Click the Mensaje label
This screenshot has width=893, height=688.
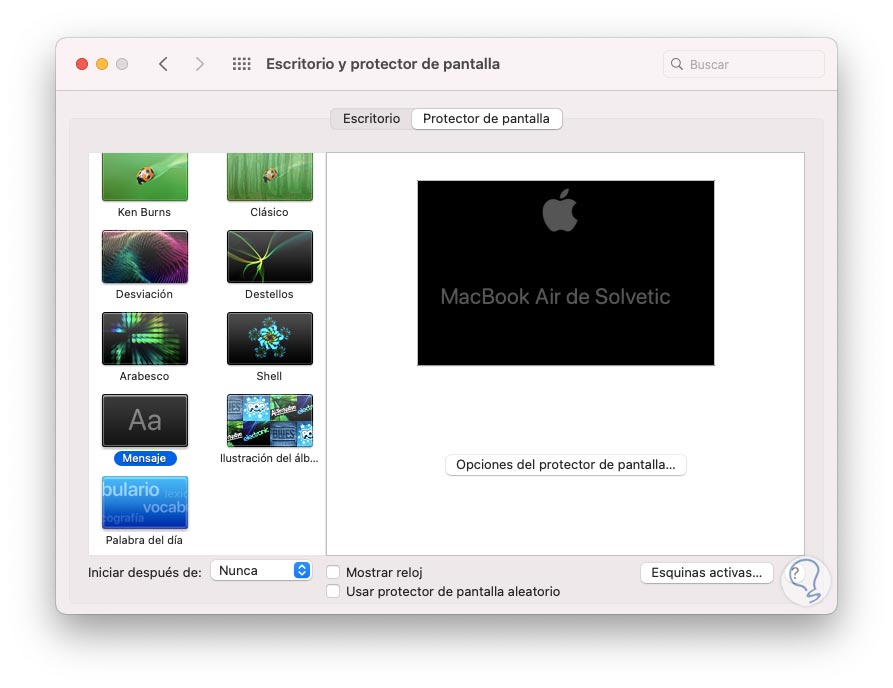tap(145, 458)
